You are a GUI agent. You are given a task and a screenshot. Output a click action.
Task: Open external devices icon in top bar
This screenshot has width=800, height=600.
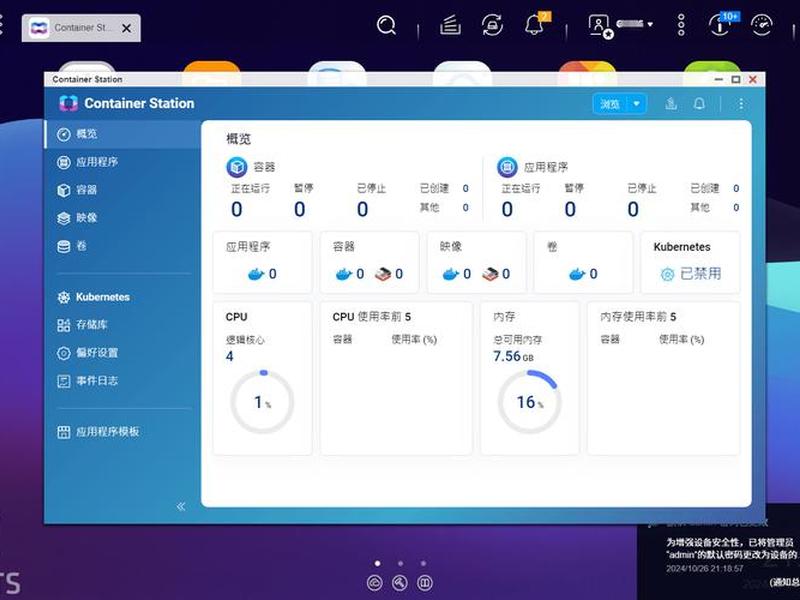coord(492,24)
